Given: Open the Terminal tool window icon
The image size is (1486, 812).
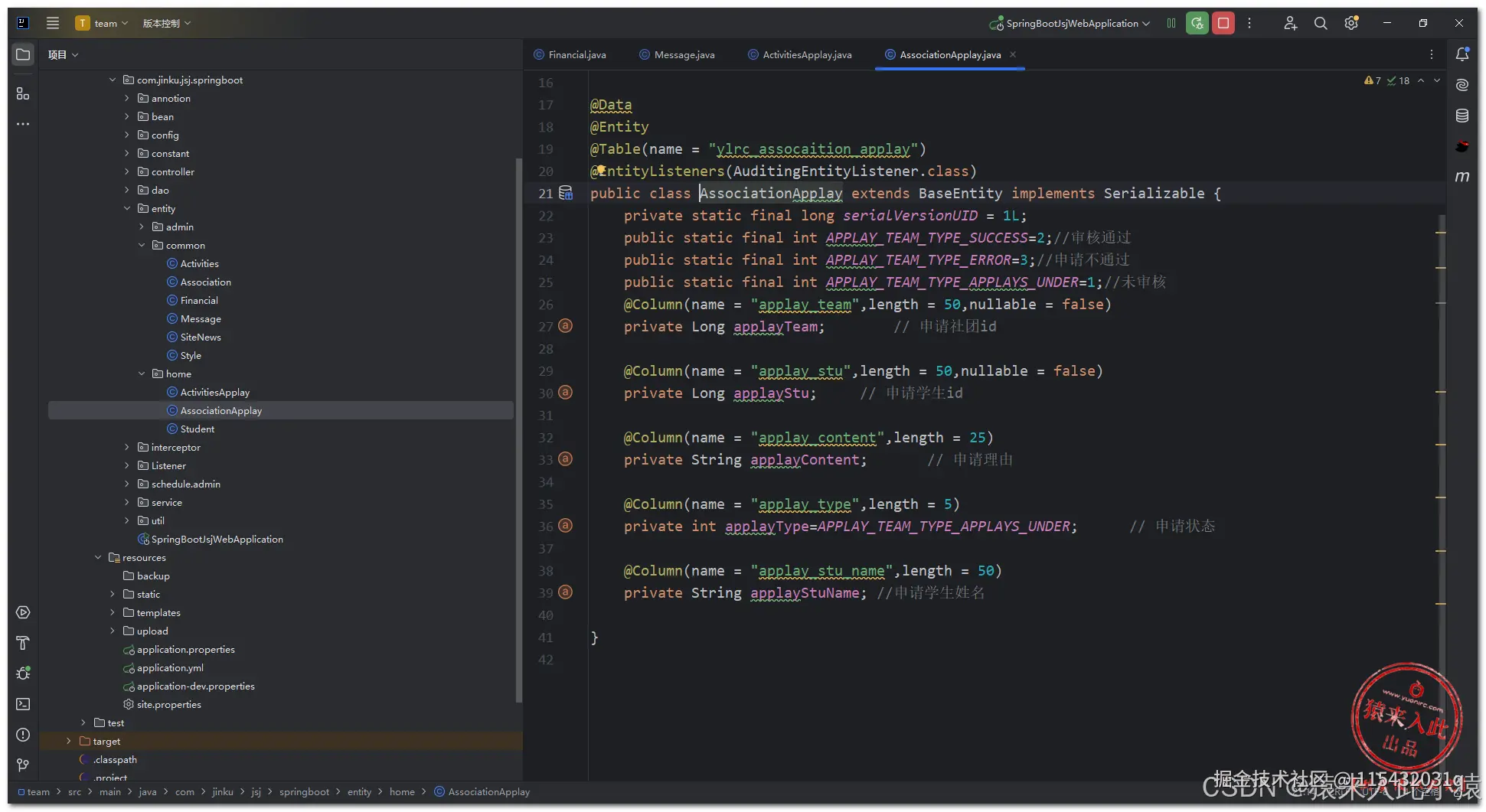Looking at the screenshot, I should coord(23,704).
